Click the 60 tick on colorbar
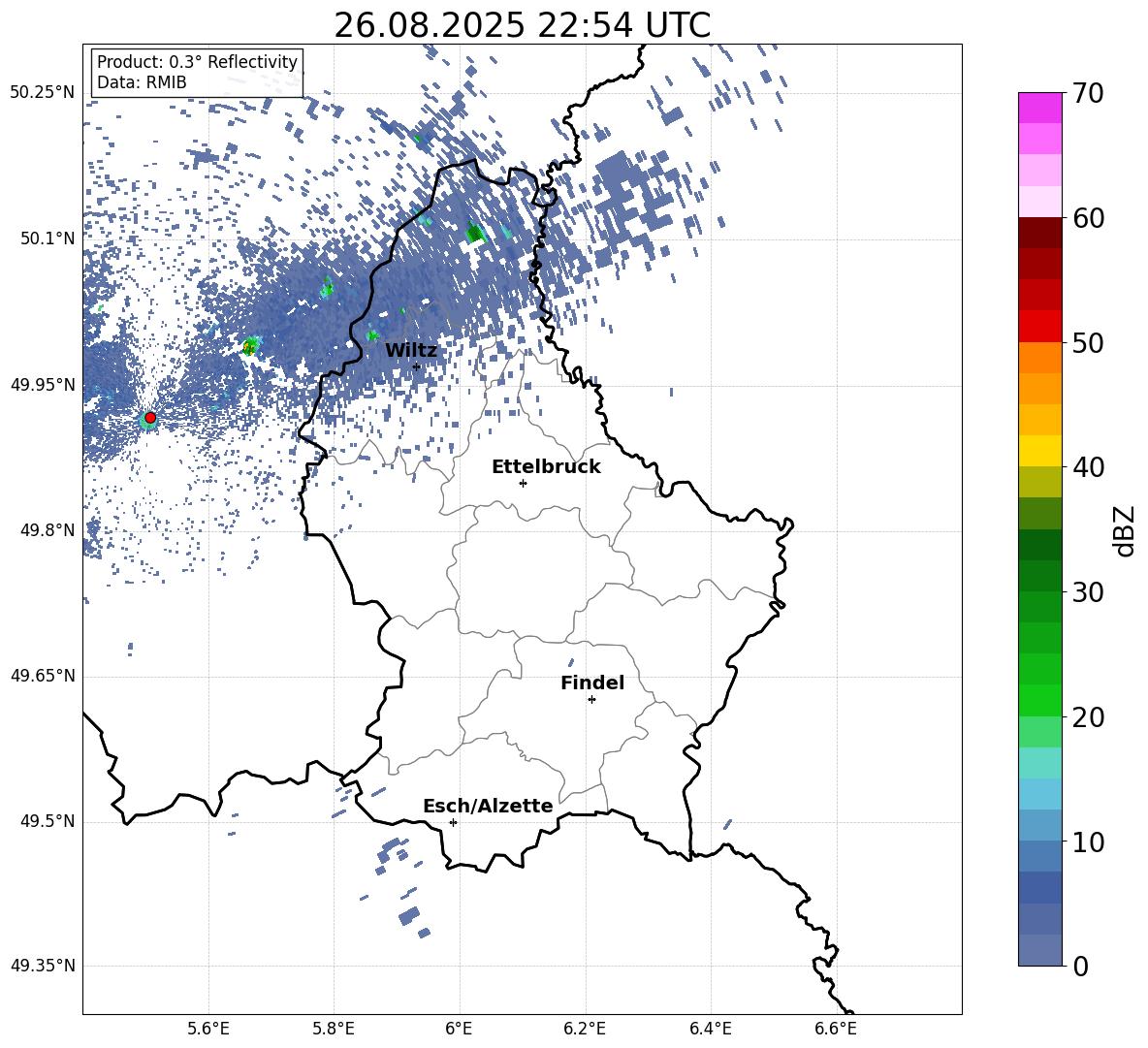This screenshot has height=1048, width=1148. click(x=1087, y=218)
